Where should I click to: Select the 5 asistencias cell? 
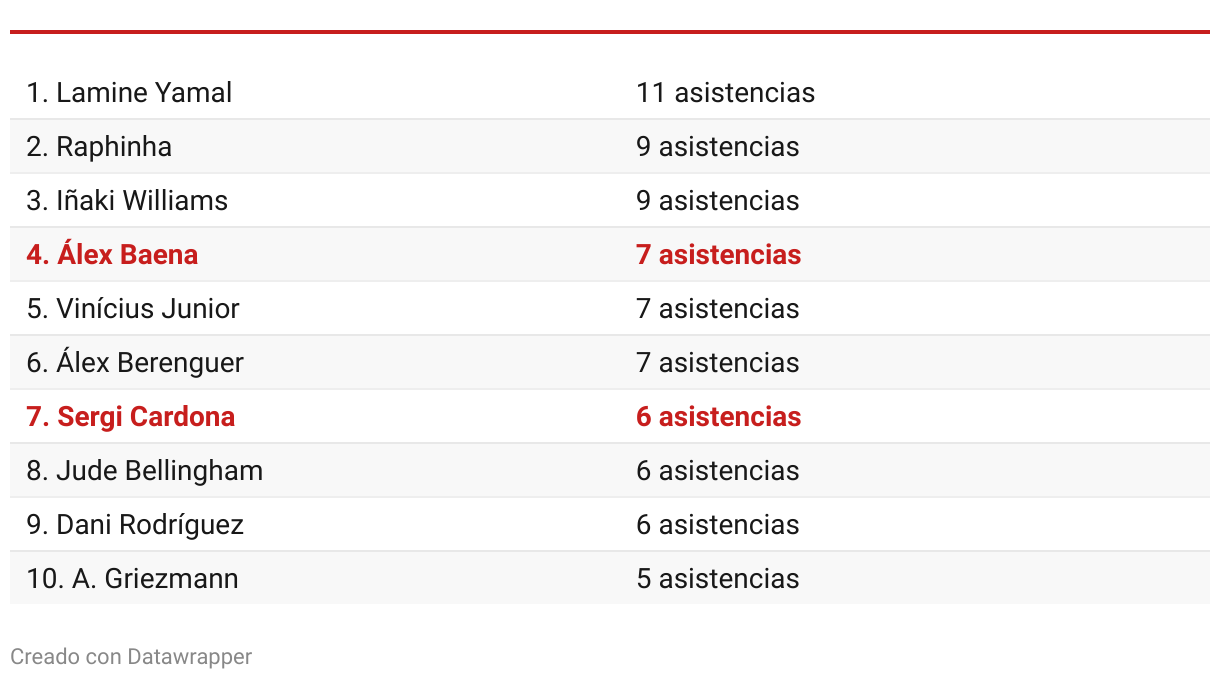pos(717,579)
